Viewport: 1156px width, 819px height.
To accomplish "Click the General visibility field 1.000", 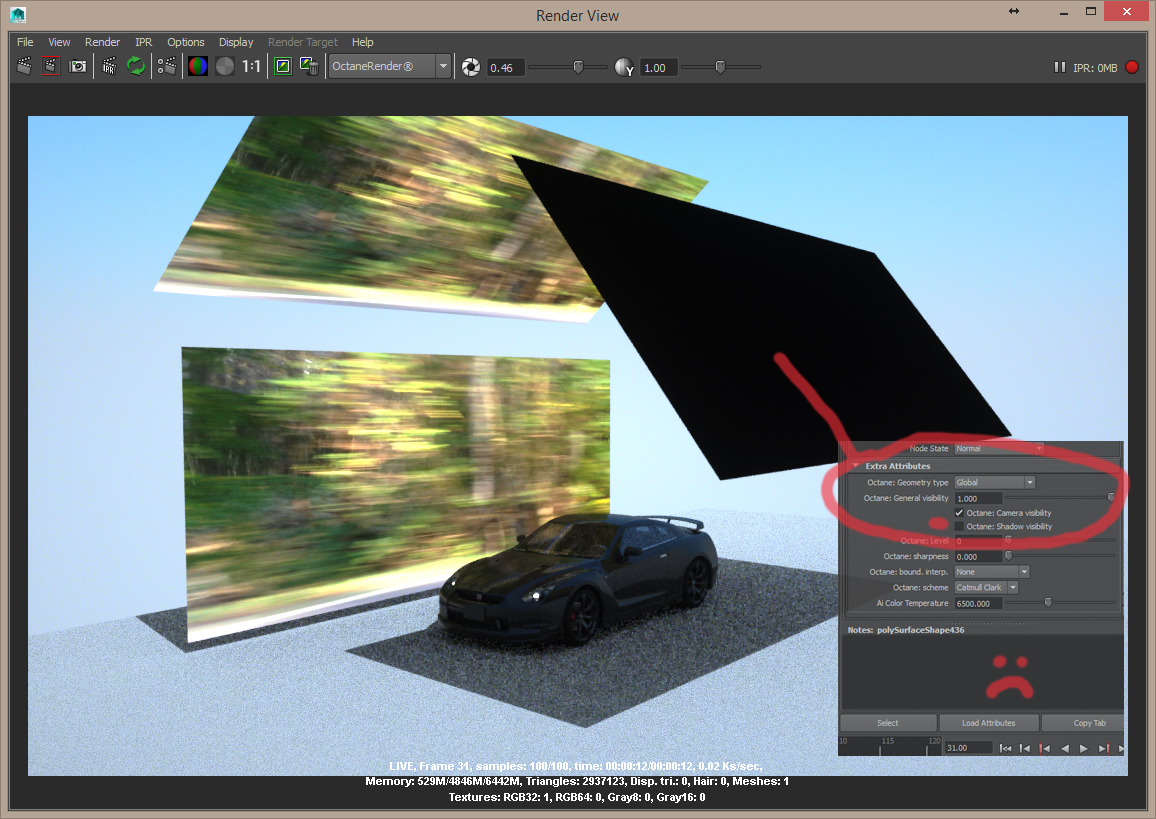I will coord(978,498).
